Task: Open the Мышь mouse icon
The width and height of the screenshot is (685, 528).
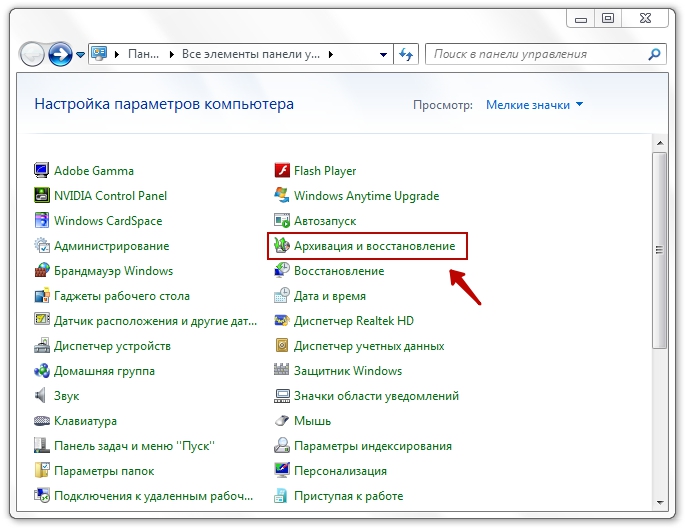Action: [x=282, y=421]
